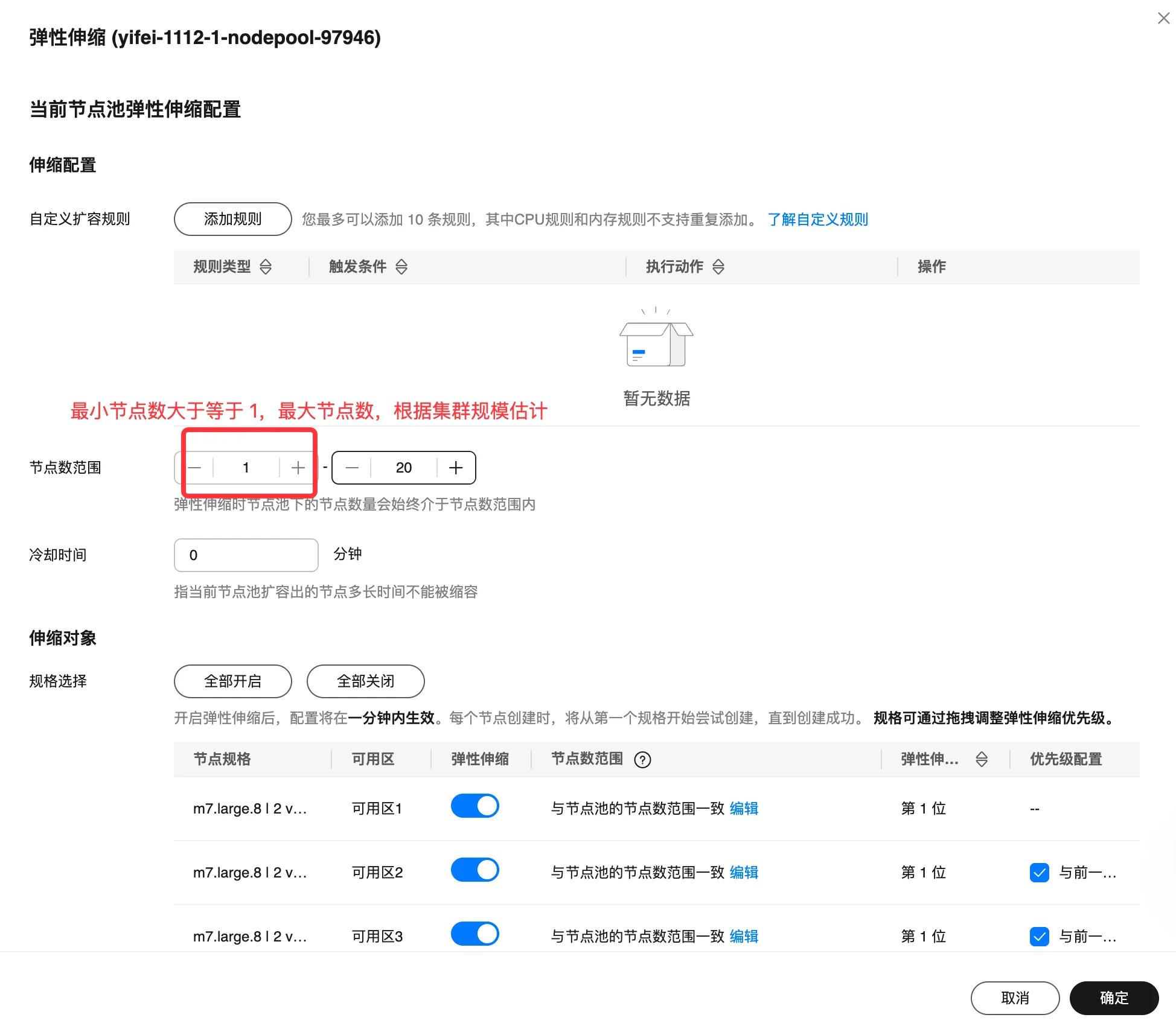Click 编辑 link in the 可用区1 row
The image size is (1176, 1032).
(x=744, y=809)
